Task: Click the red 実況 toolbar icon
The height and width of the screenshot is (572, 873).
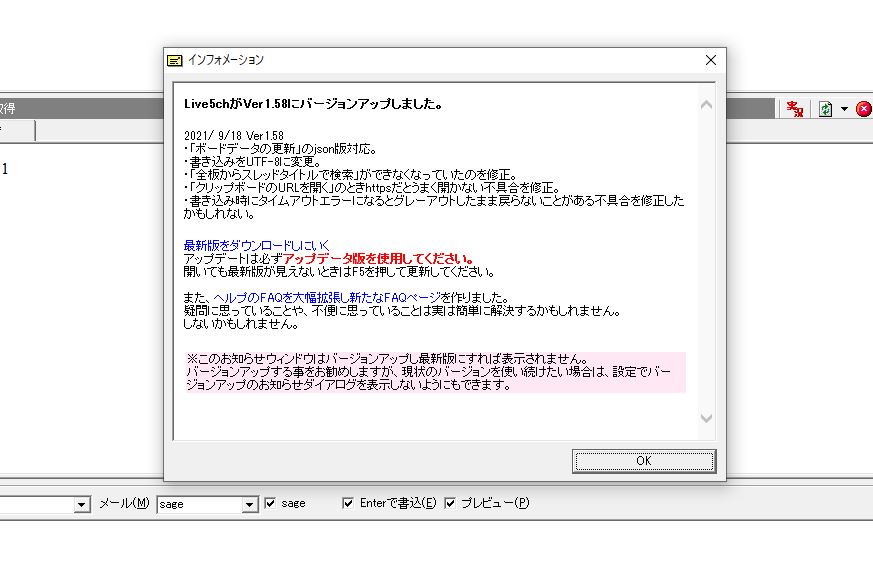Action: click(794, 109)
